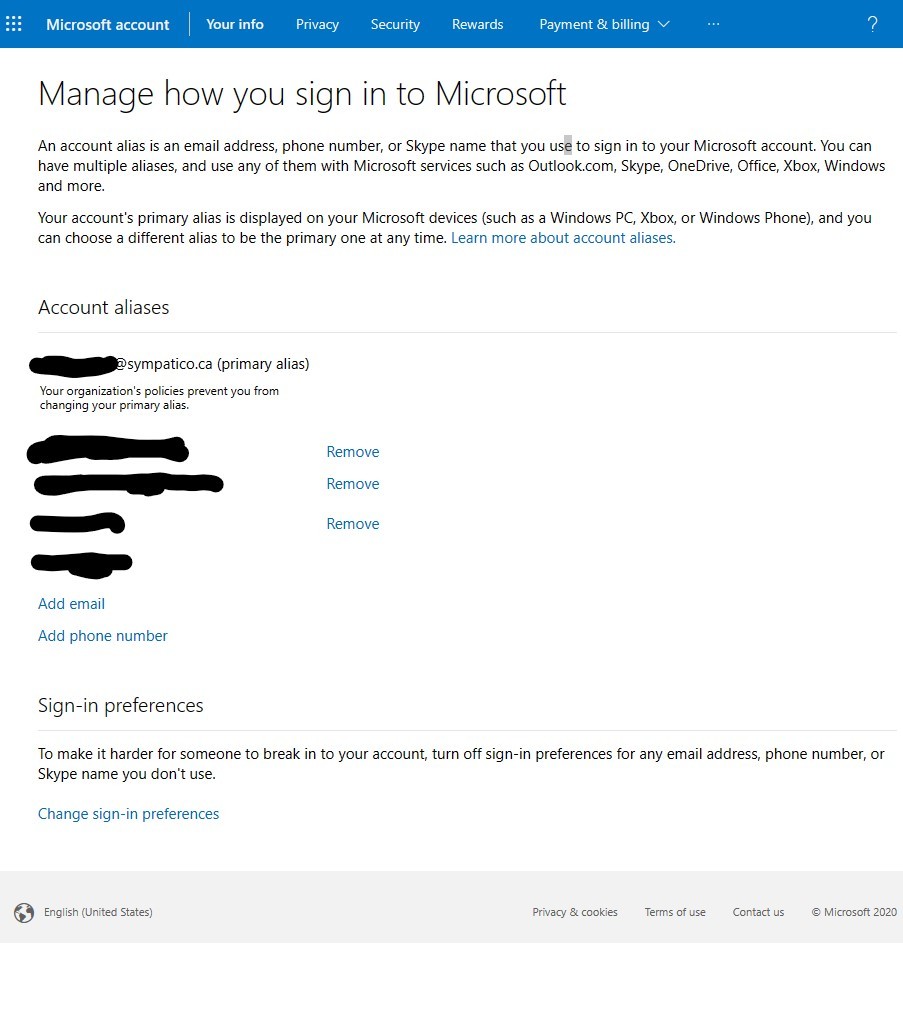Click Add phone number link
This screenshot has width=903, height=1012.
[102, 635]
